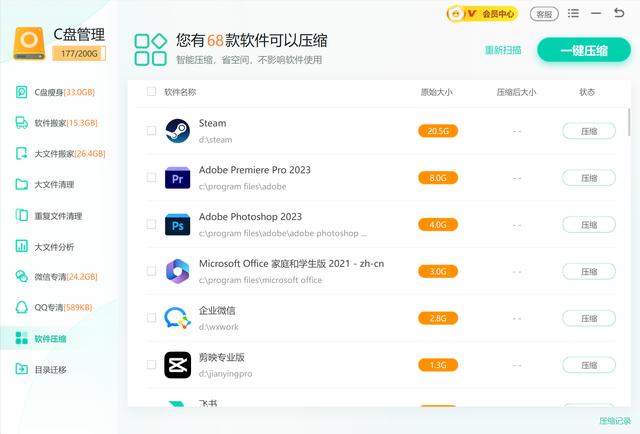Viewport: 640px width, 434px height.
Task: Click the 4.0G size badge
Action: tap(438, 225)
